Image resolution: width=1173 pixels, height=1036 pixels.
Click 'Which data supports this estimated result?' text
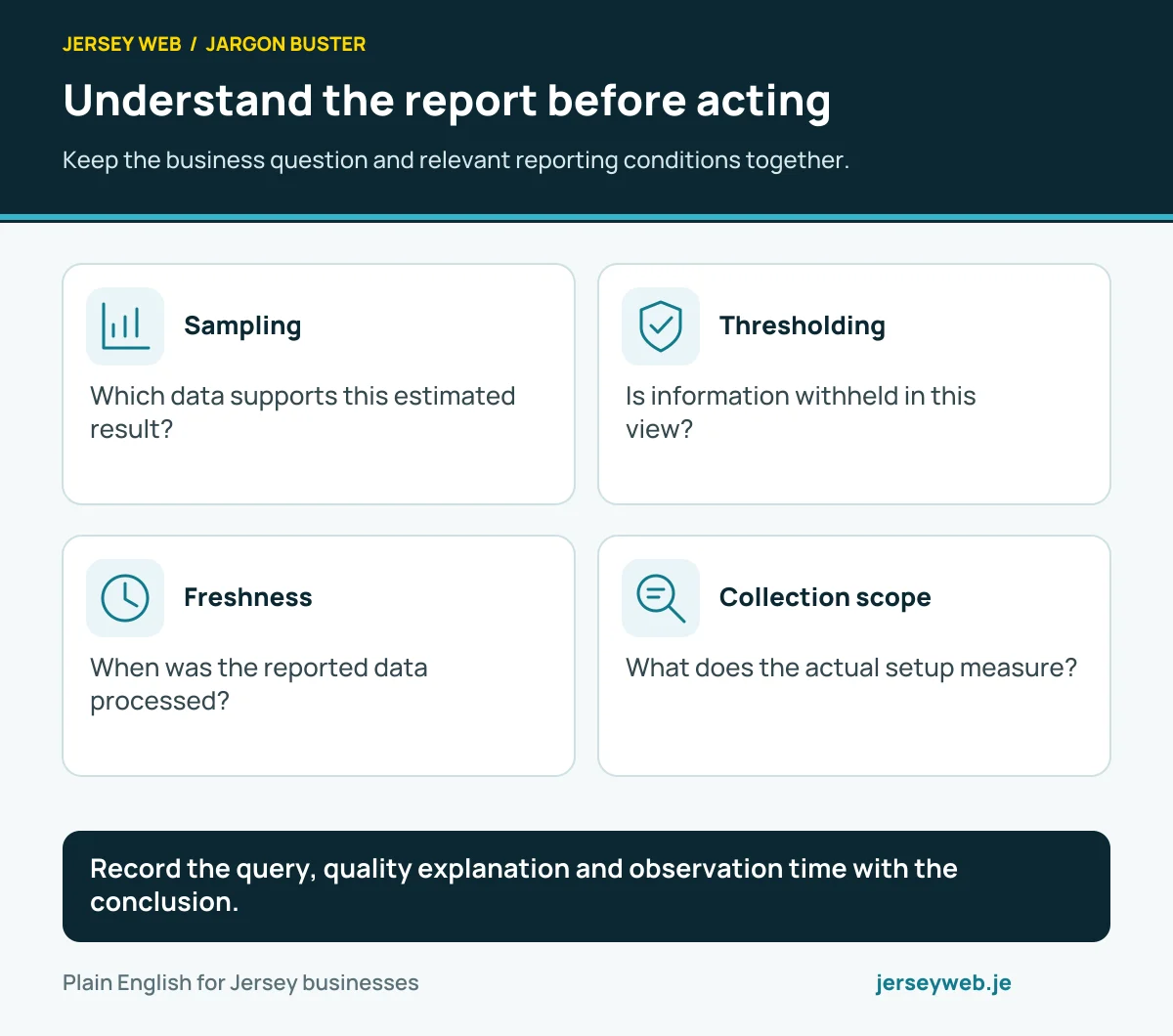point(303,412)
